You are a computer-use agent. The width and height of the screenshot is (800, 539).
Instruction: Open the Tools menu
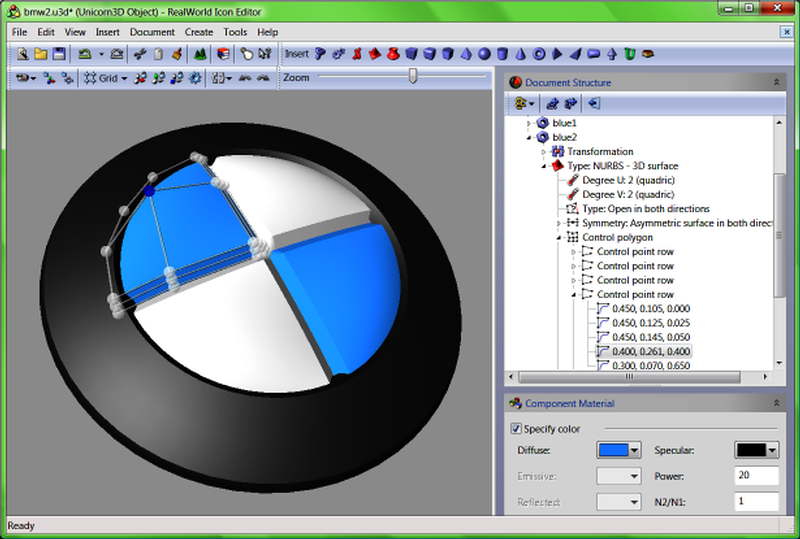pos(235,32)
